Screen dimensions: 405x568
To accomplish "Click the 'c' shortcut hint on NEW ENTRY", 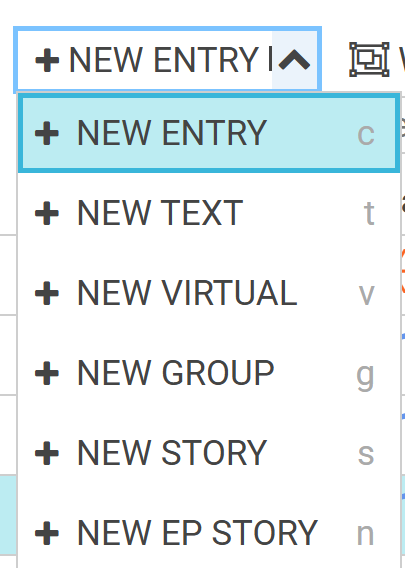I will tap(366, 135).
